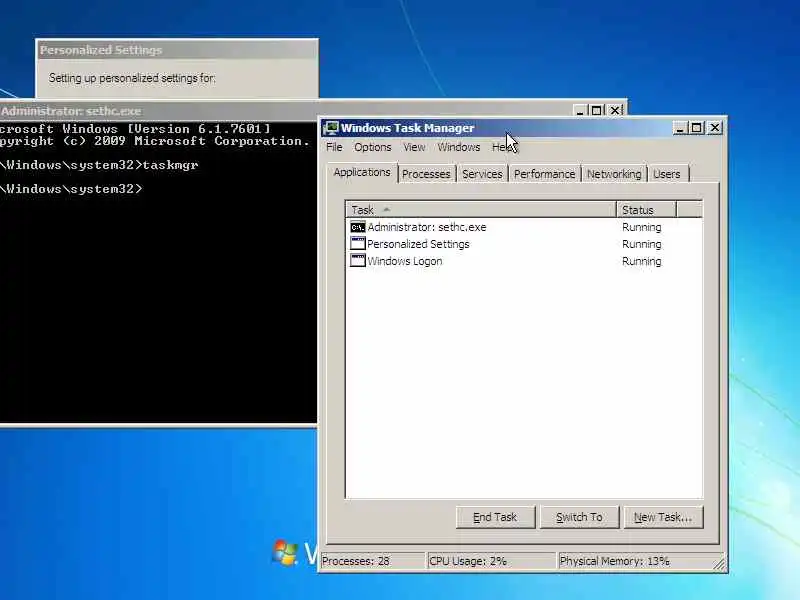Maximize the Windows Task Manager window
Screen dimensions: 800x600
696,128
